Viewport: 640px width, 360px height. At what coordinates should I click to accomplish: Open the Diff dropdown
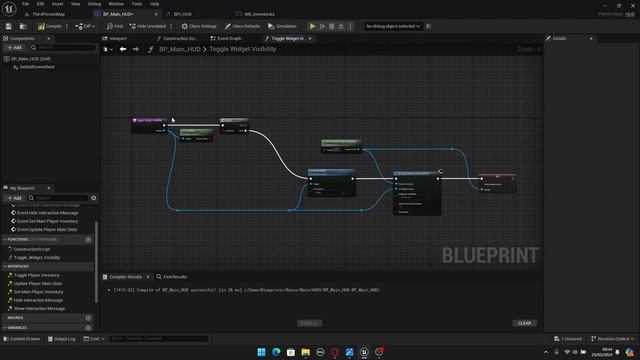click(85, 26)
